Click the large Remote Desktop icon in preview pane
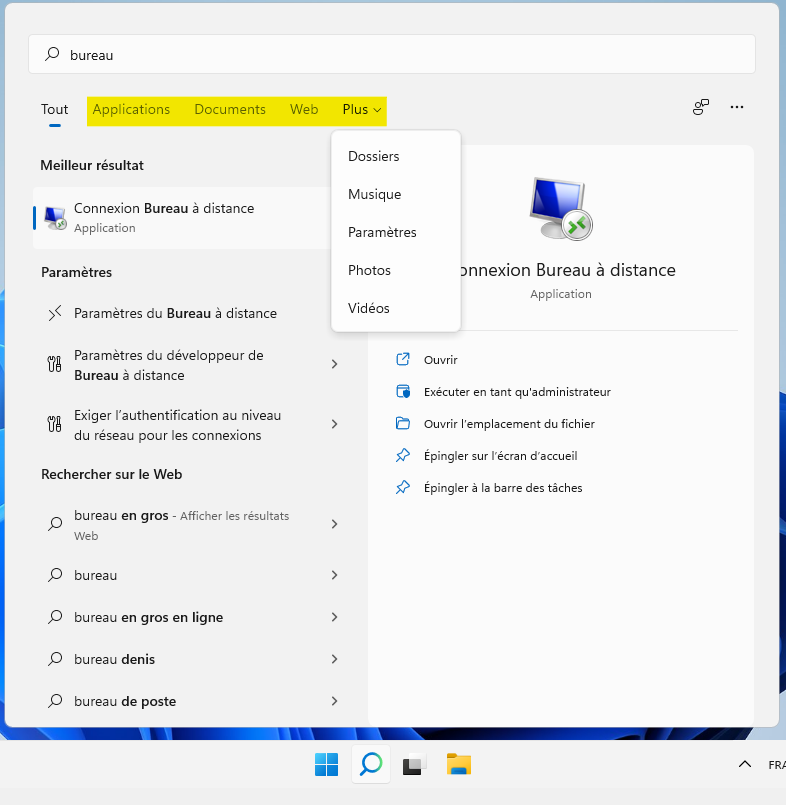786x805 pixels. (560, 208)
